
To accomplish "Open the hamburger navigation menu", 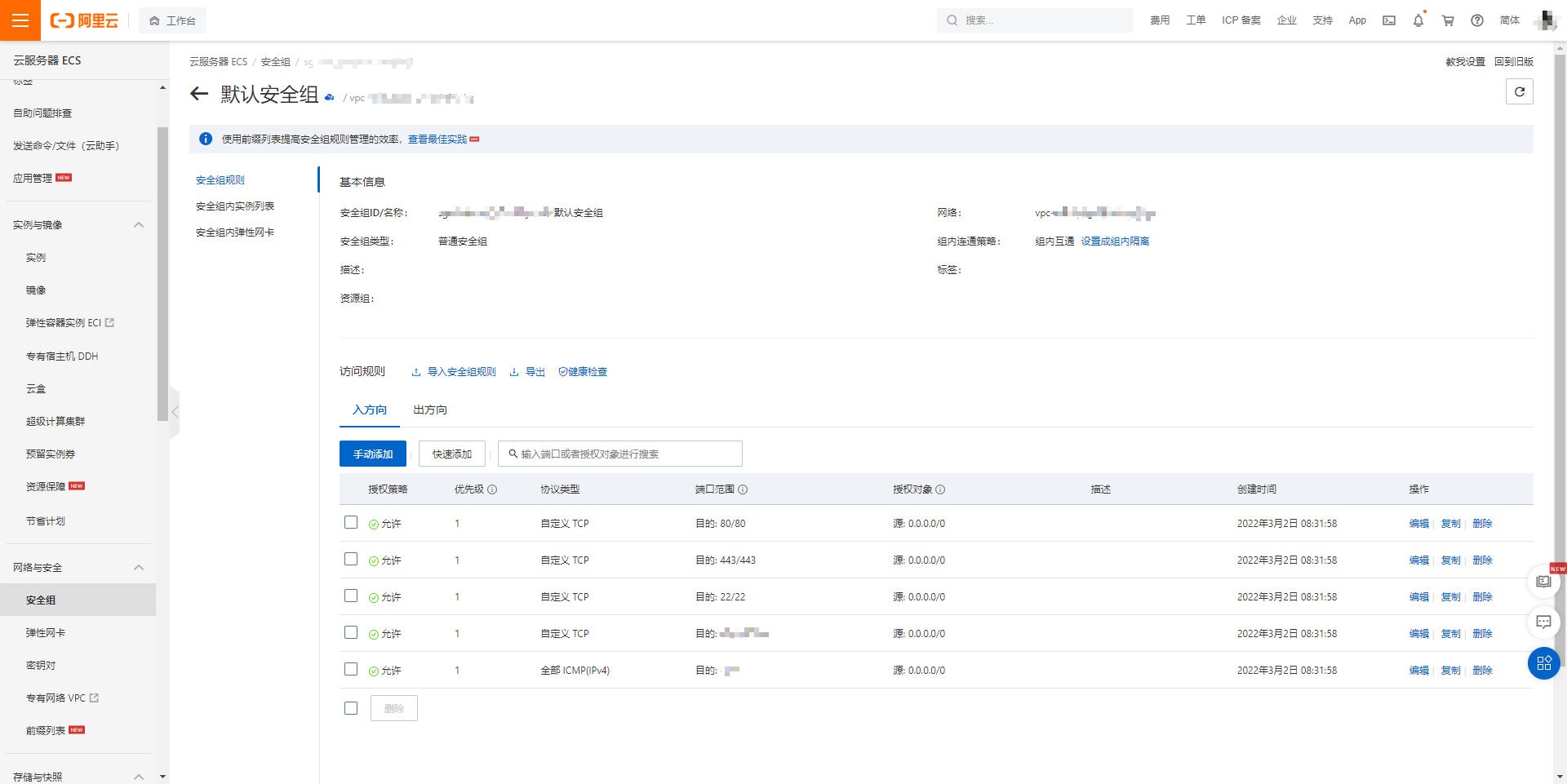I will [20, 20].
